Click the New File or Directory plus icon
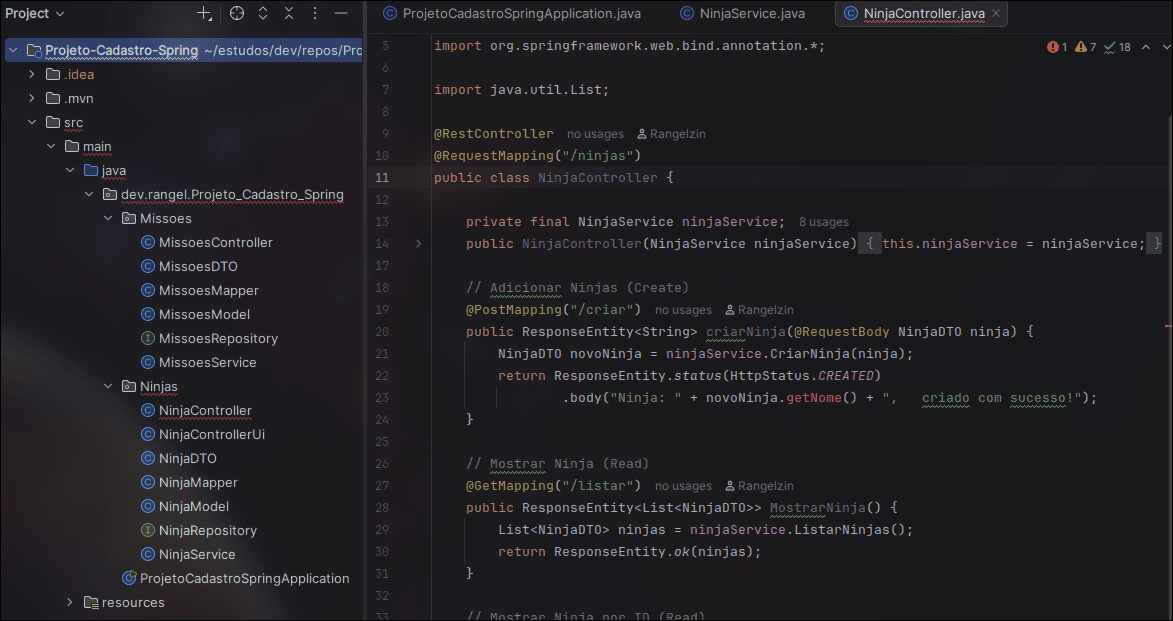Image resolution: width=1173 pixels, height=621 pixels. click(x=204, y=13)
